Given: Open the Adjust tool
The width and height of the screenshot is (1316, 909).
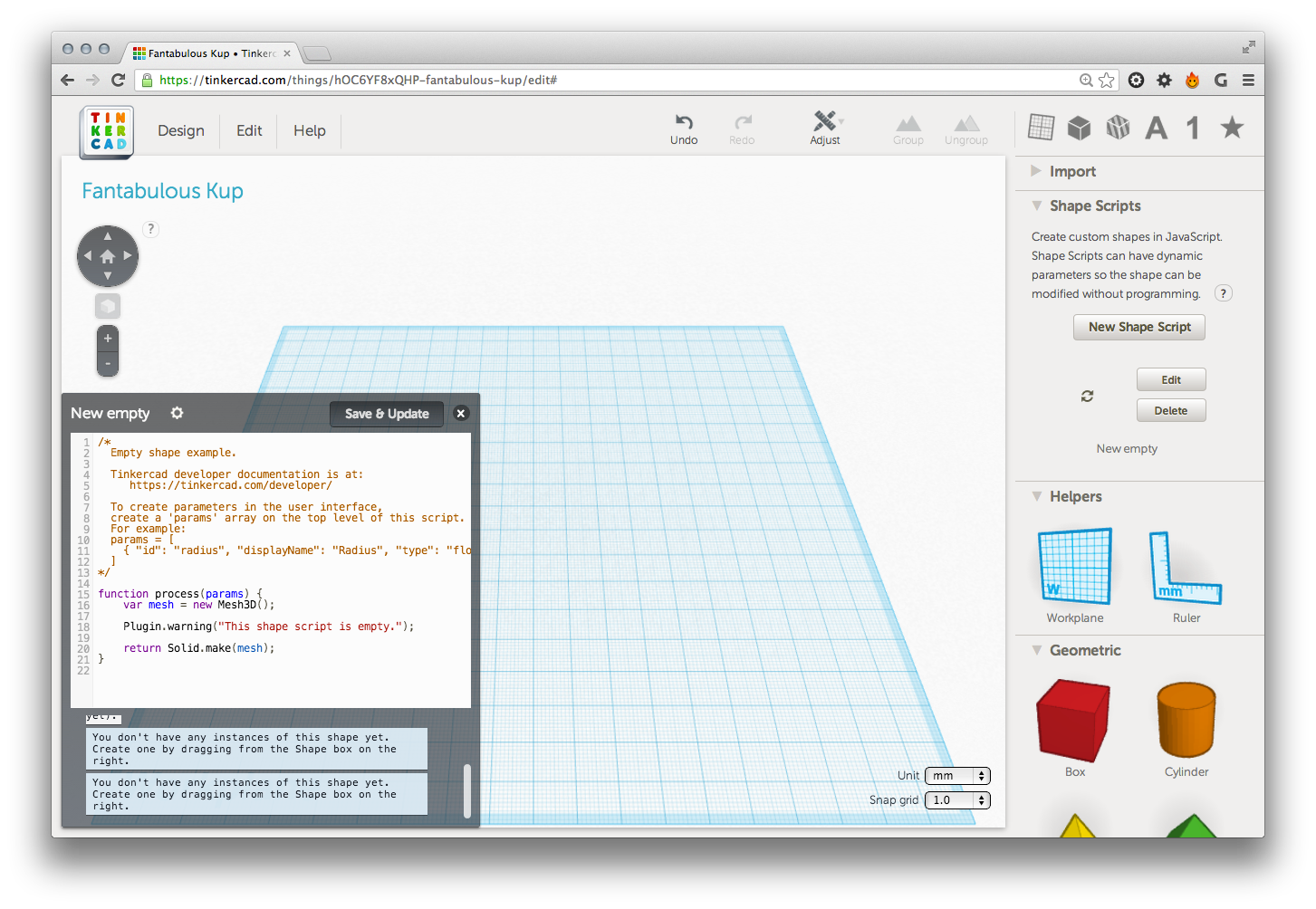Looking at the screenshot, I should click(824, 122).
